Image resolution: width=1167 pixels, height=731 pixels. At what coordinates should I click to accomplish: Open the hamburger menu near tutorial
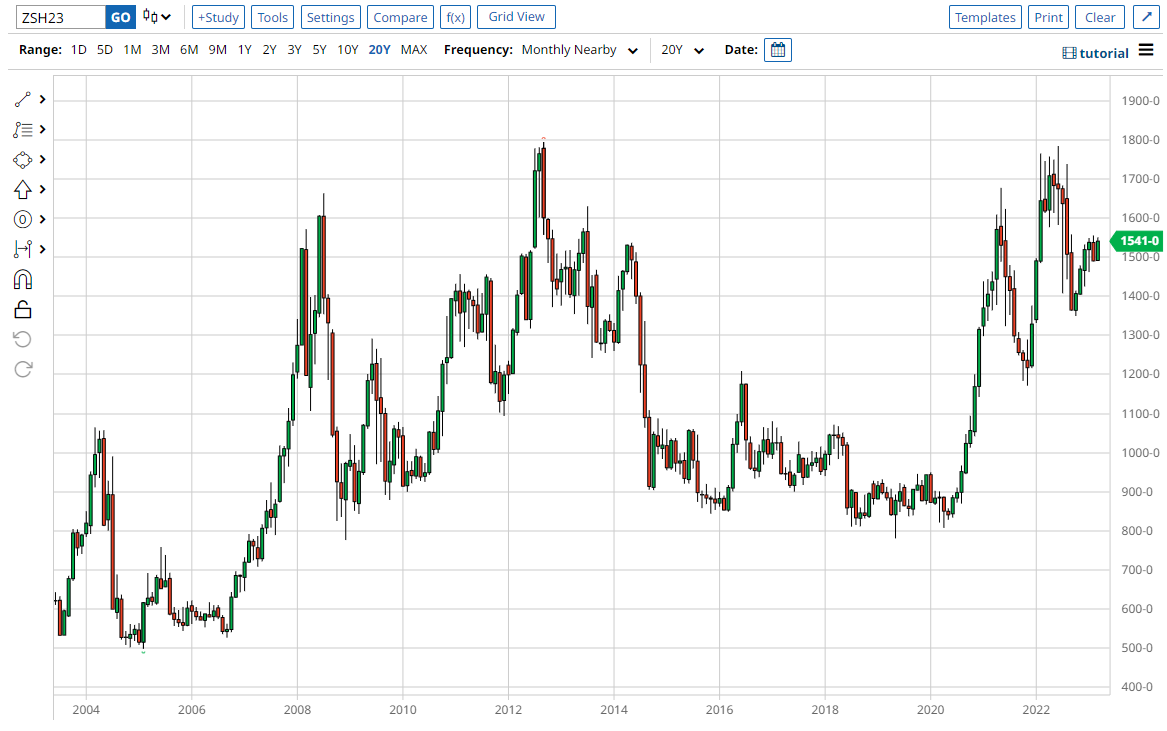tap(1146, 51)
